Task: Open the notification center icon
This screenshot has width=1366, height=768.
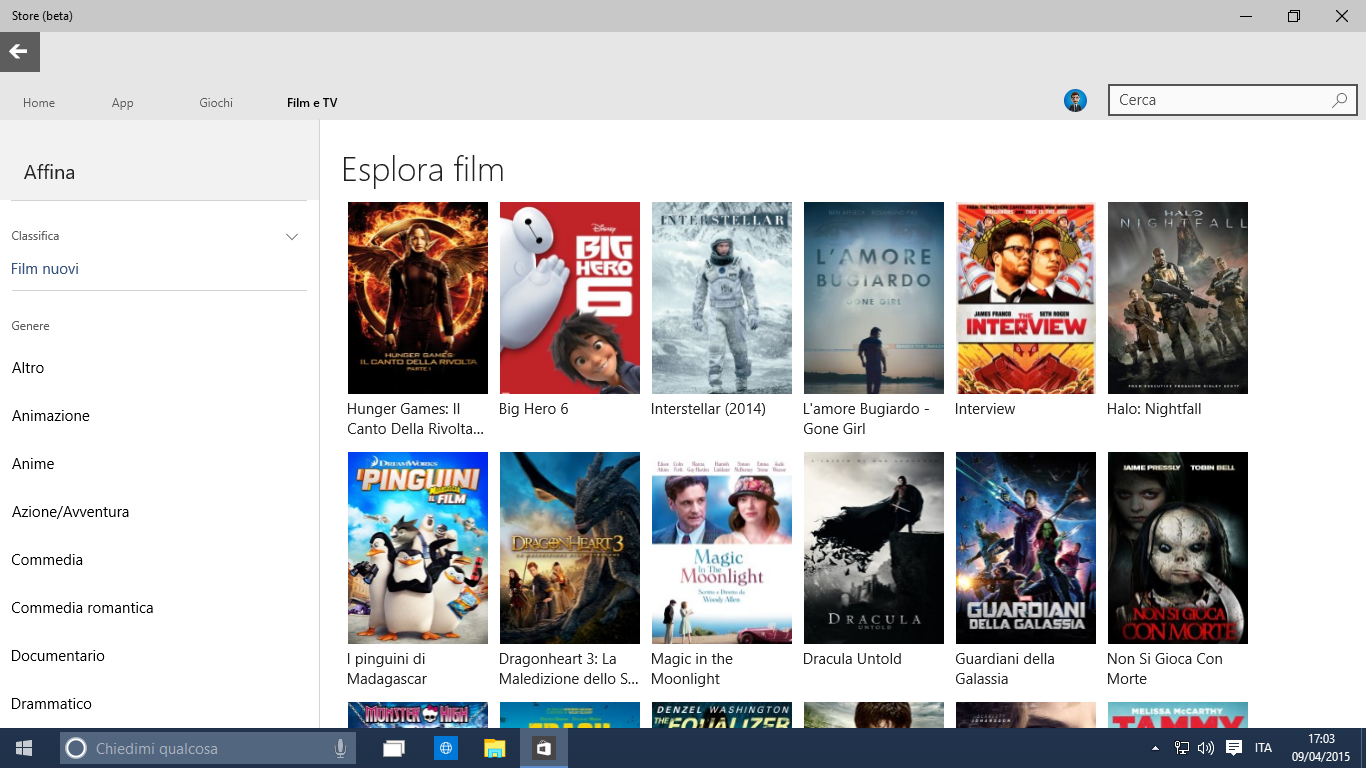Action: click(1234, 748)
